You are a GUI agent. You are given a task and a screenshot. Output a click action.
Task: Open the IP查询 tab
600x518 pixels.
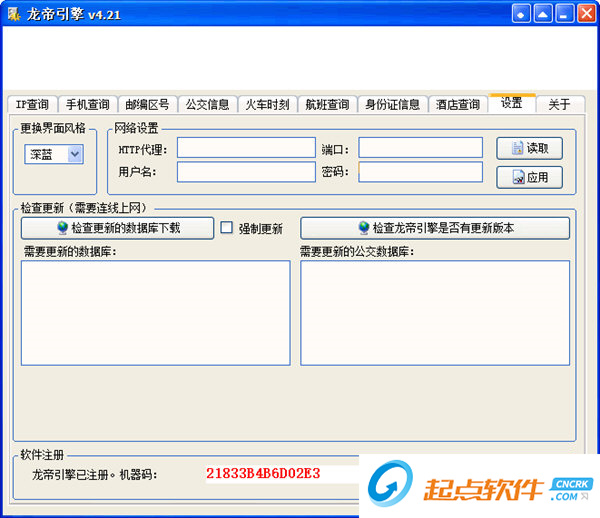tap(33, 104)
